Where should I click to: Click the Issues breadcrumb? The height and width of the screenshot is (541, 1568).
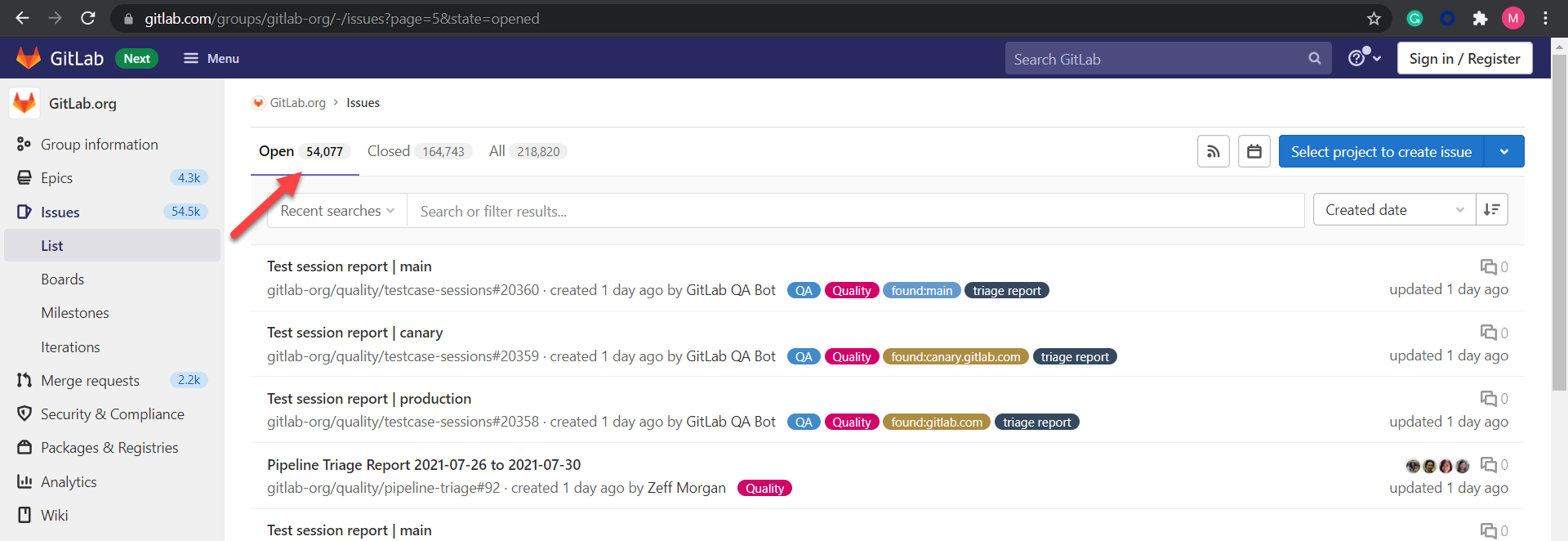click(363, 102)
